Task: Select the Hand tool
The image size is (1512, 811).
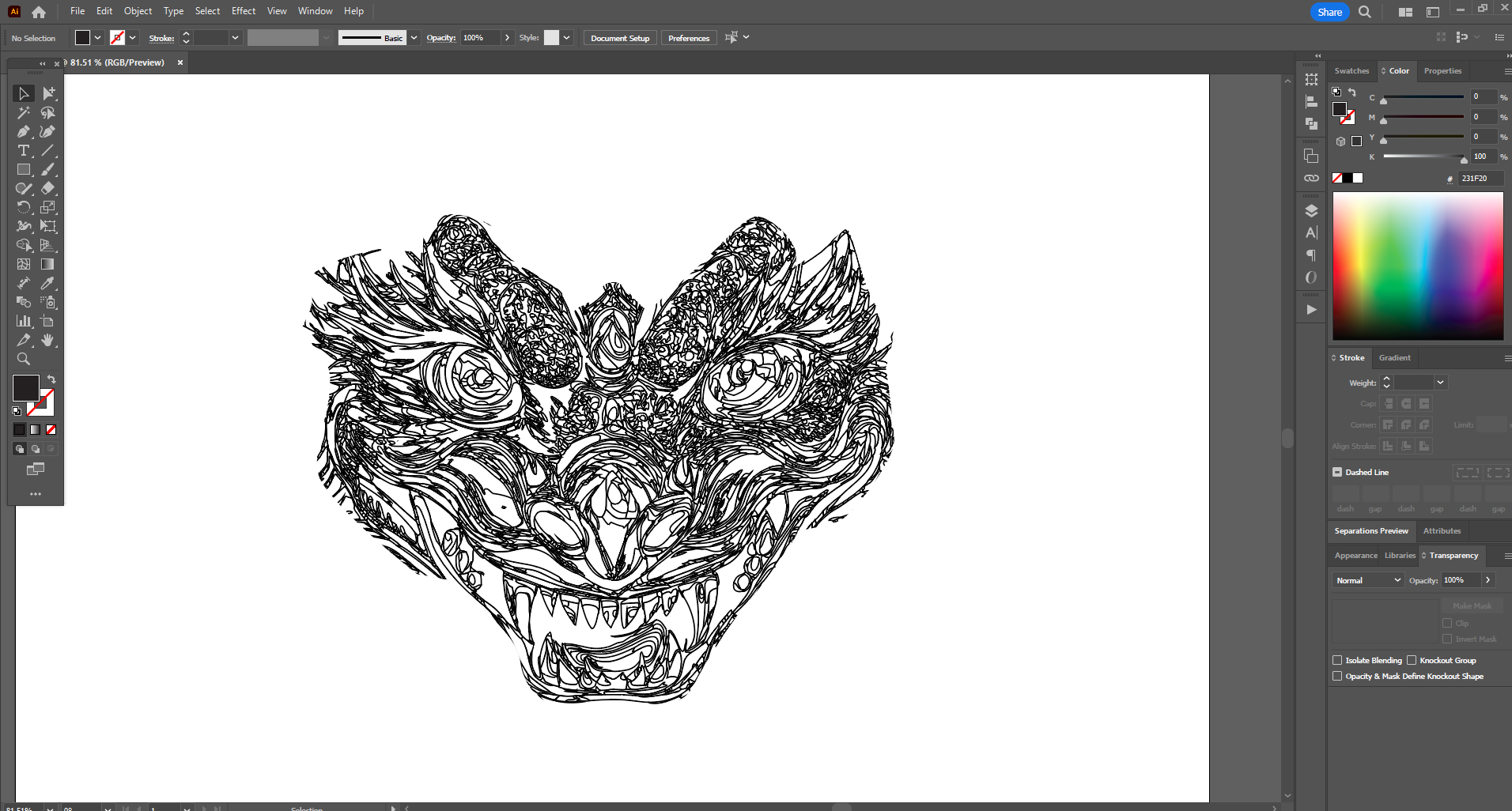Action: (x=47, y=340)
